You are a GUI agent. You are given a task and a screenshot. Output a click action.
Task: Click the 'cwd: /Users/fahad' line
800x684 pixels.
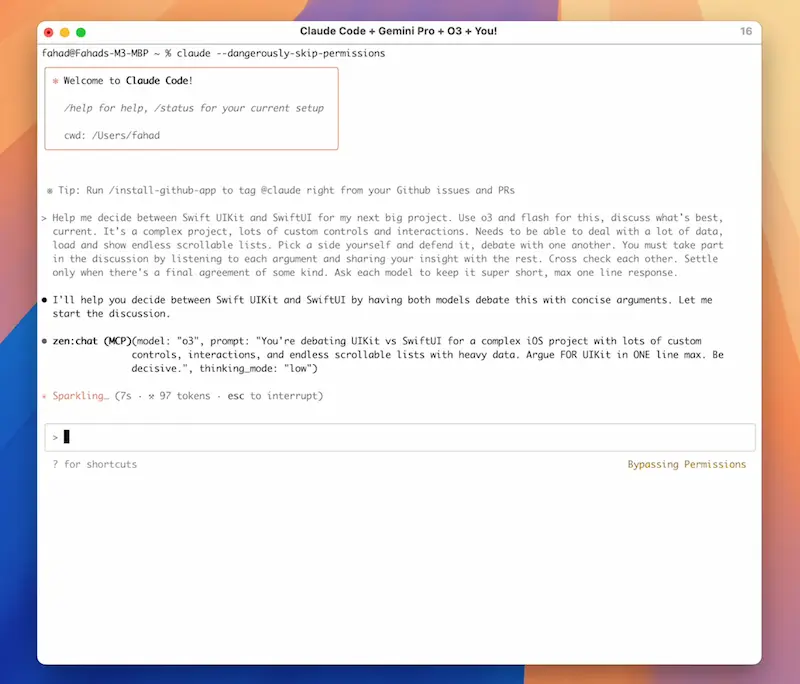(112, 135)
